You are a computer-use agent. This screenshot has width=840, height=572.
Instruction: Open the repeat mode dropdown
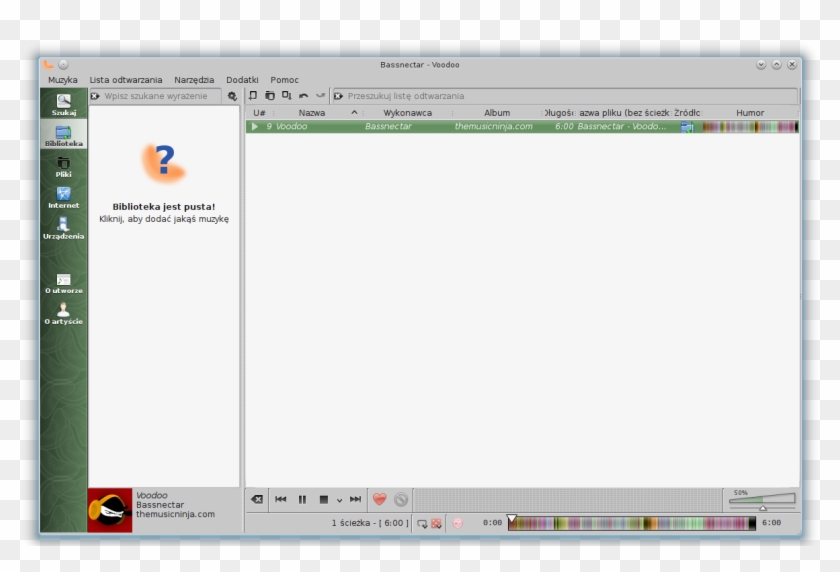(x=422, y=523)
